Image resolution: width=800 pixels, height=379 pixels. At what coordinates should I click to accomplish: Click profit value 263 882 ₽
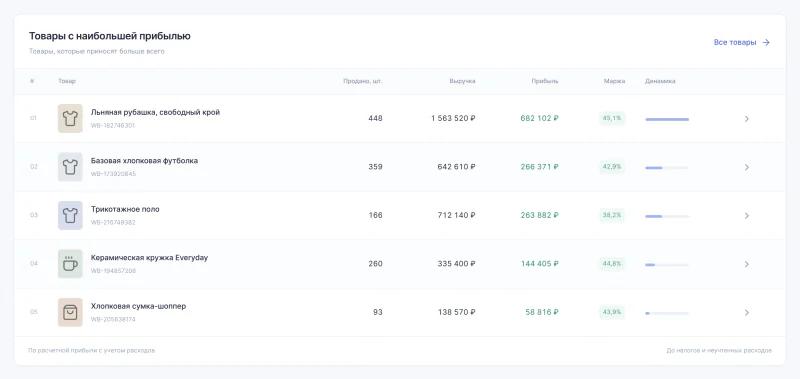[x=539, y=215]
